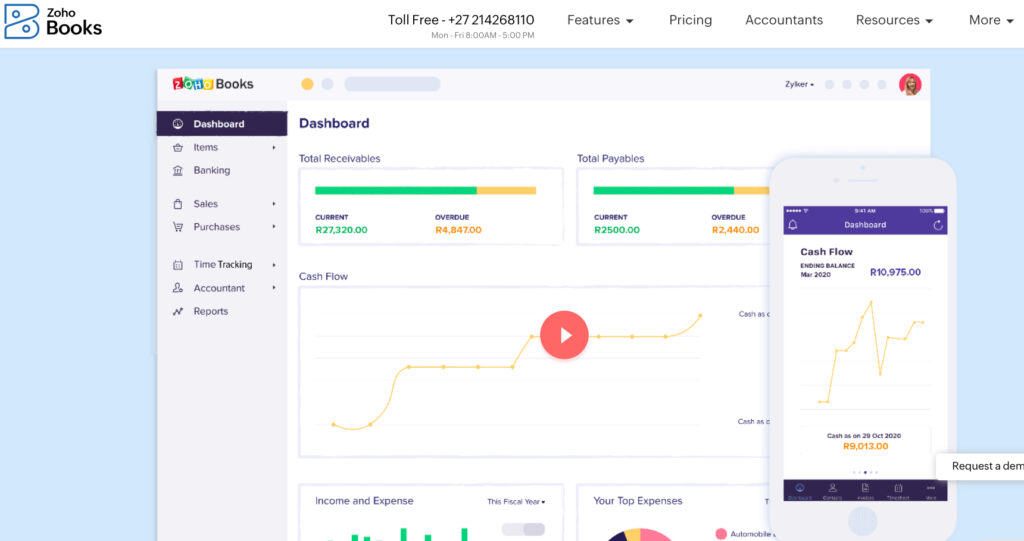
Task: Click the search bar placeholder in dashboard header
Action: [392, 84]
